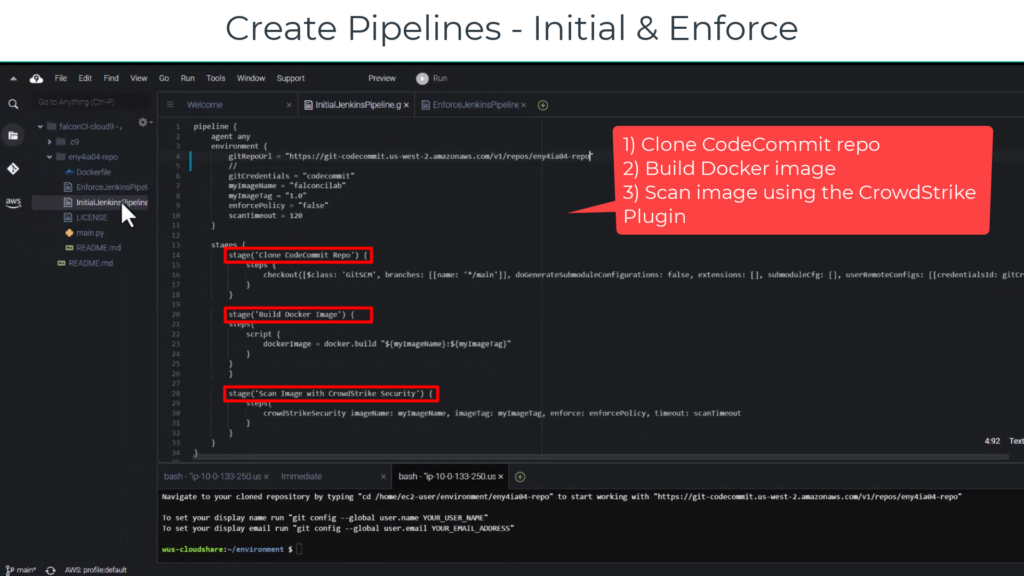The image size is (1024, 576).
Task: Open the Window menu
Action: point(251,78)
